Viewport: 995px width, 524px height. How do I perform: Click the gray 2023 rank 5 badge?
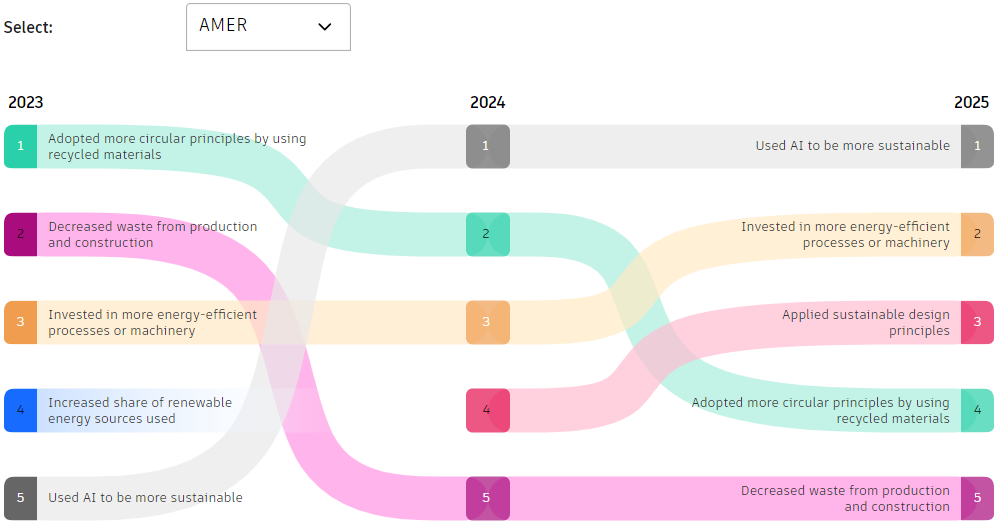point(21,498)
